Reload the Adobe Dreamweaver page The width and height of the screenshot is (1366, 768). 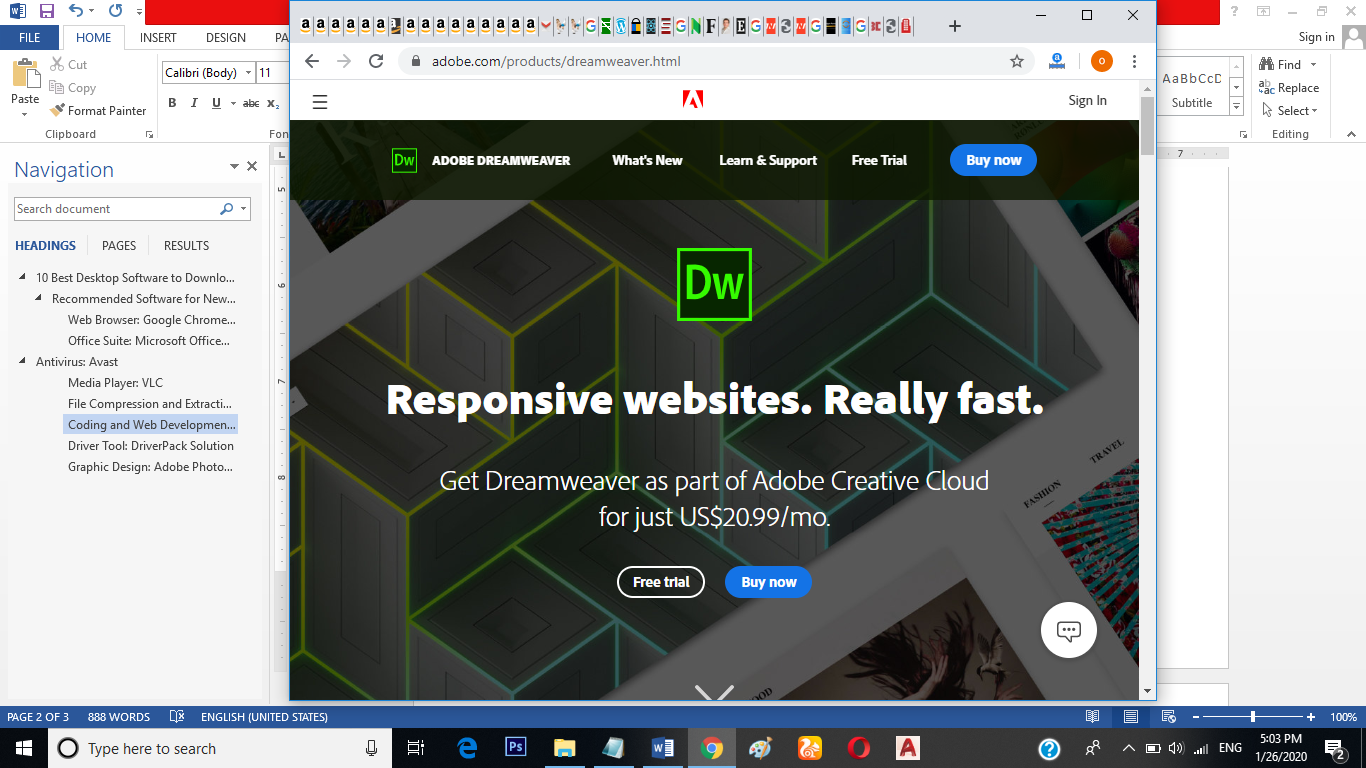(376, 61)
